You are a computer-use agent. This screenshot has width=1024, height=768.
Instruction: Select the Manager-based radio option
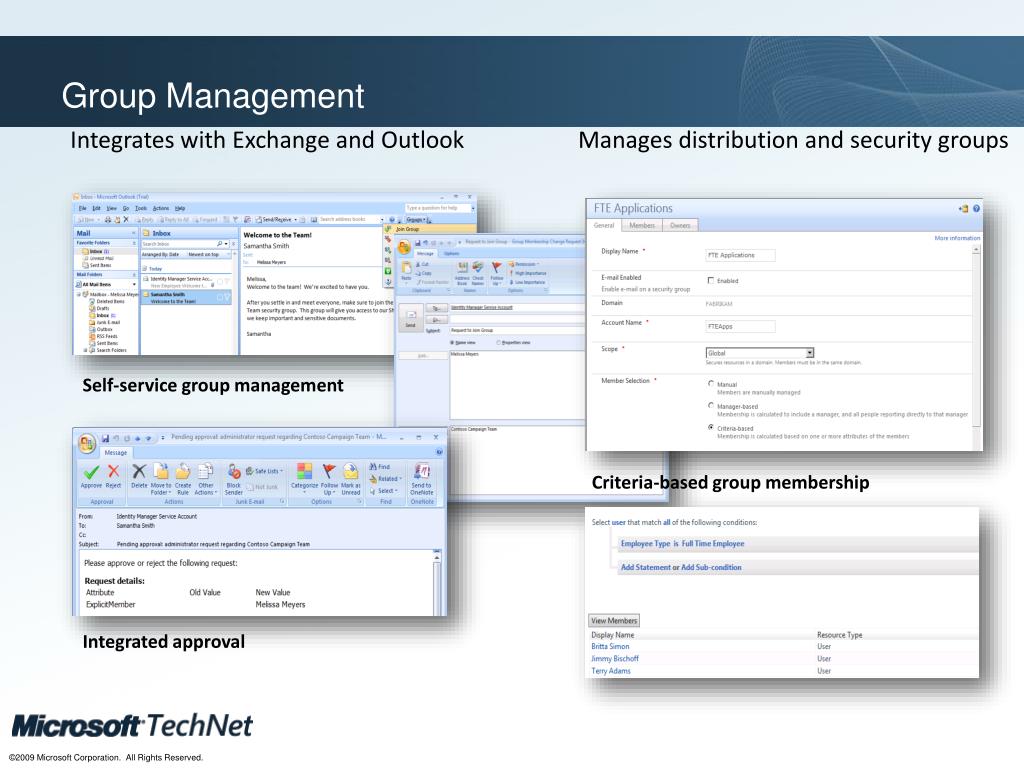tap(711, 406)
